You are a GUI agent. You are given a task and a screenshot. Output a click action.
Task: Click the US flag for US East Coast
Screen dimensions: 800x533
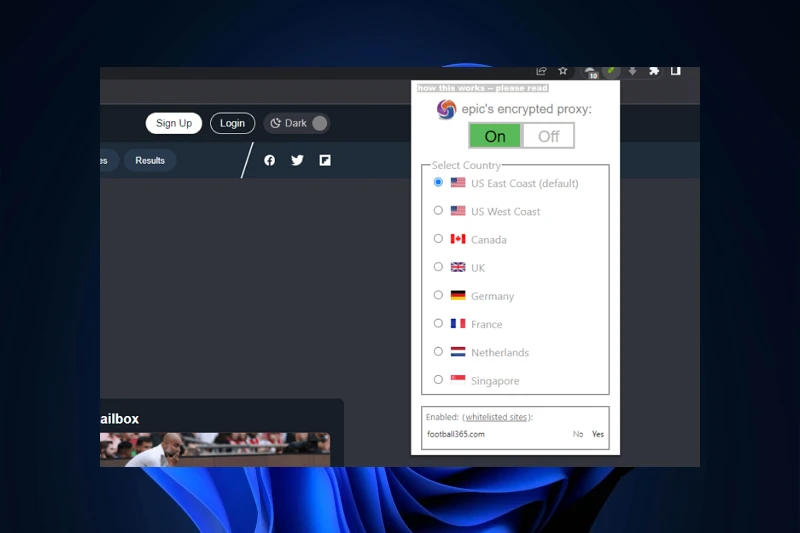tap(458, 183)
